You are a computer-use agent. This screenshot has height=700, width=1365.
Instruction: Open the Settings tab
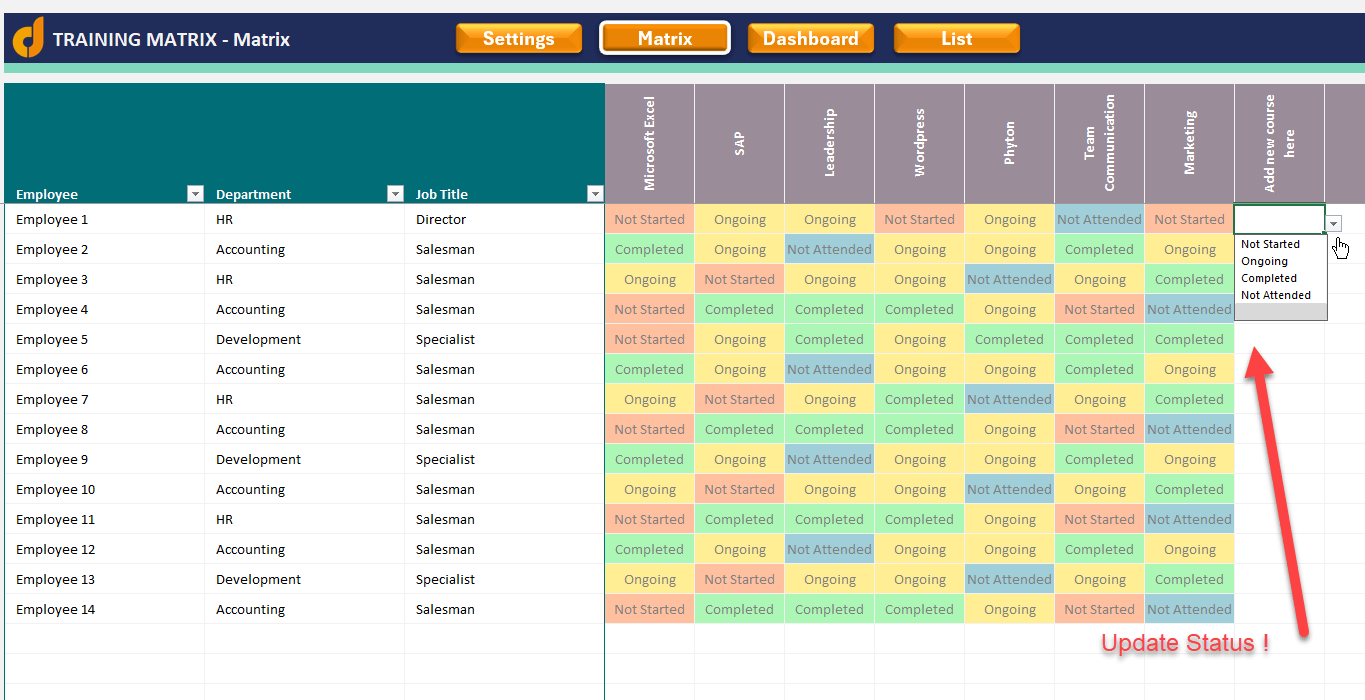[x=519, y=38]
